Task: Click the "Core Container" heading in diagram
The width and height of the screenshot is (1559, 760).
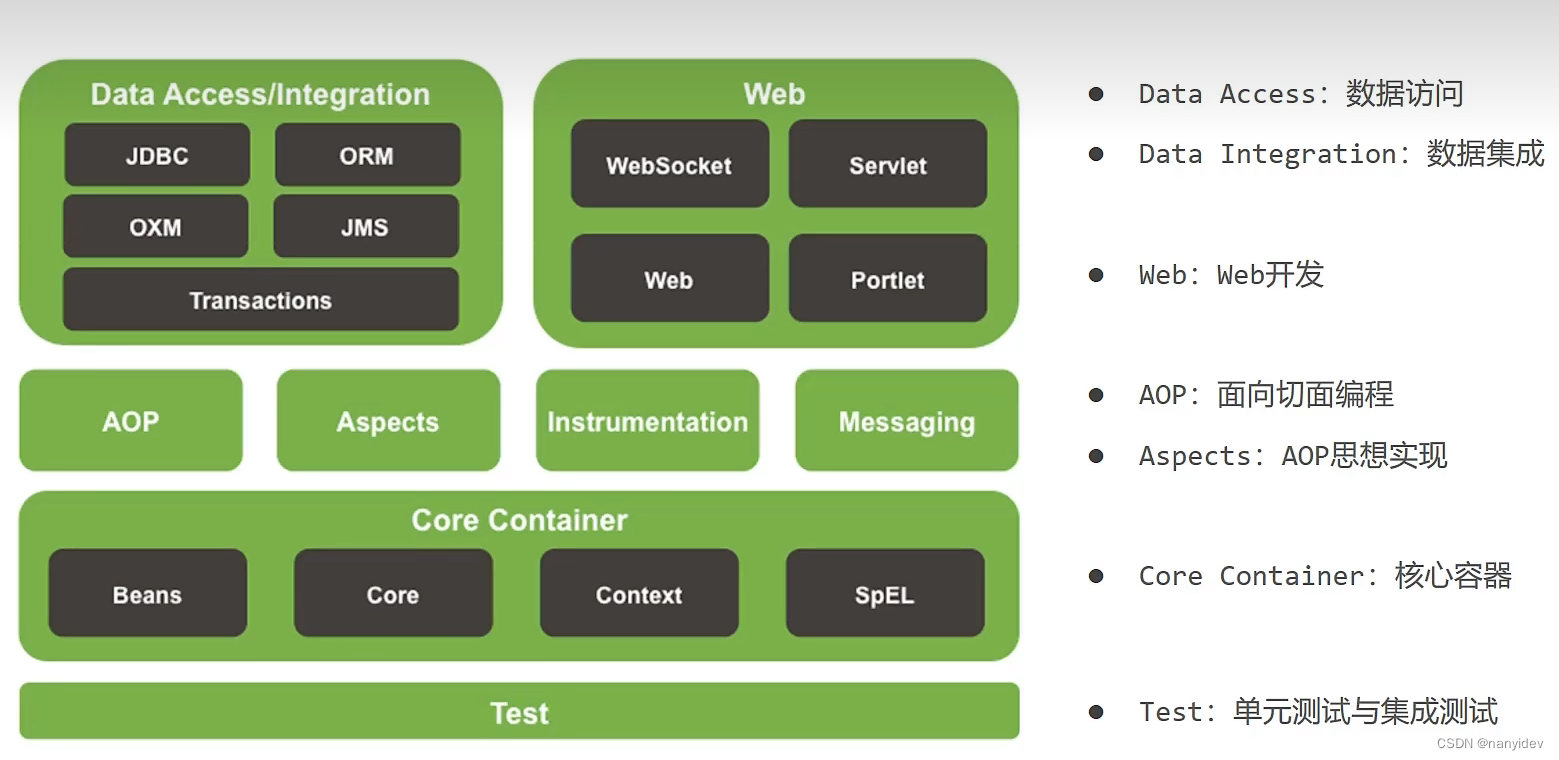Action: click(519, 520)
